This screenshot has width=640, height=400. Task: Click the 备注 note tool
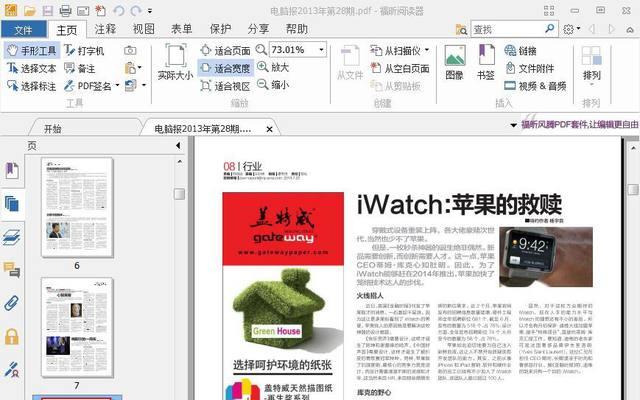point(80,68)
